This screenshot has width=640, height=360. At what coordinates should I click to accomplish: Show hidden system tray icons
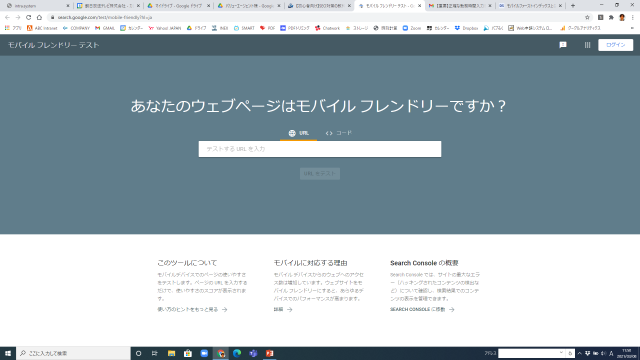click(x=579, y=353)
